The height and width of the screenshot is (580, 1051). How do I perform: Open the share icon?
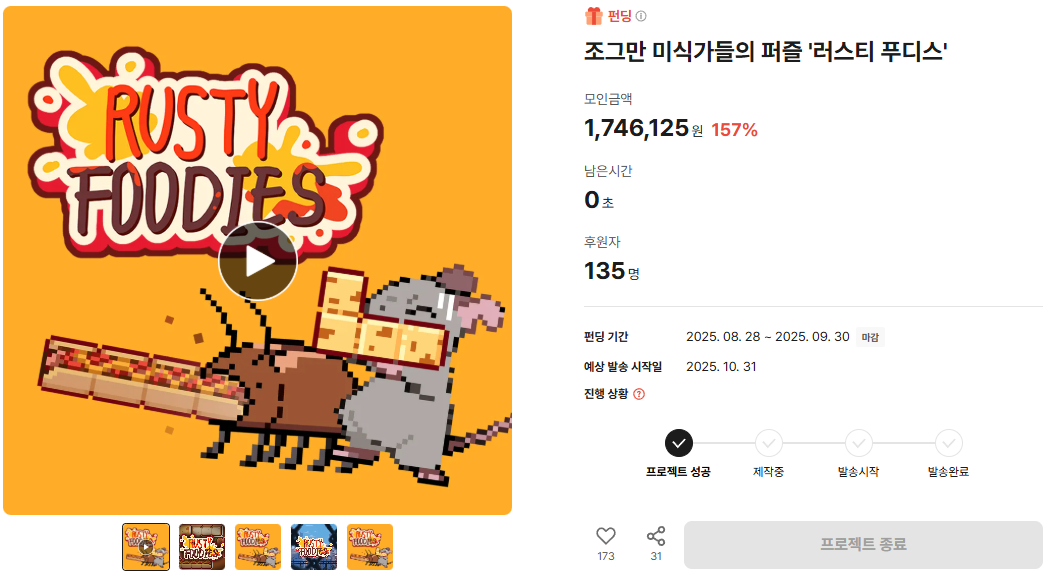(656, 536)
